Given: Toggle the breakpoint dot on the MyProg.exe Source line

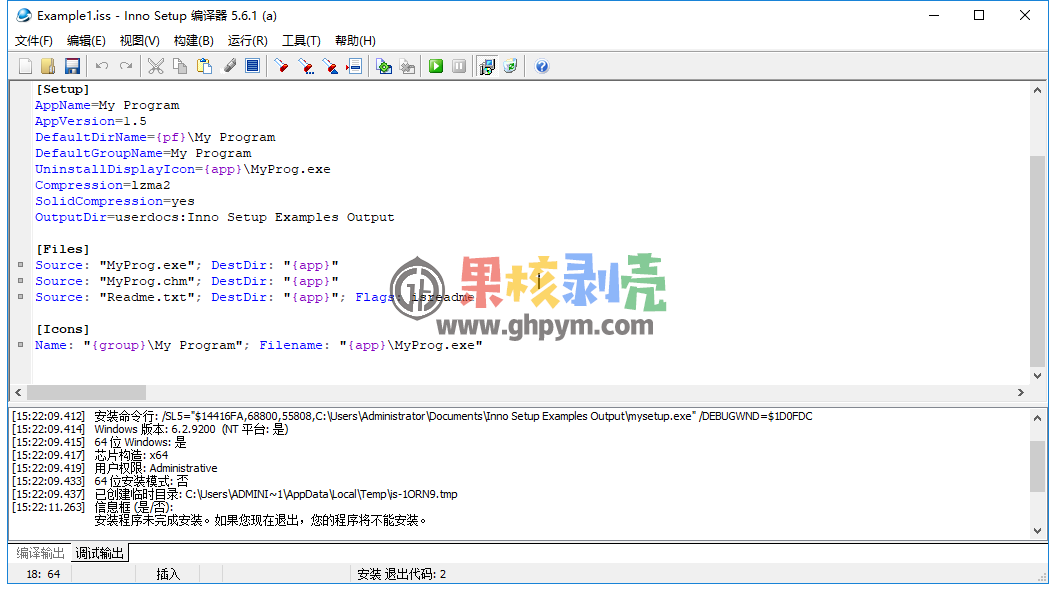Looking at the screenshot, I should tap(21, 265).
